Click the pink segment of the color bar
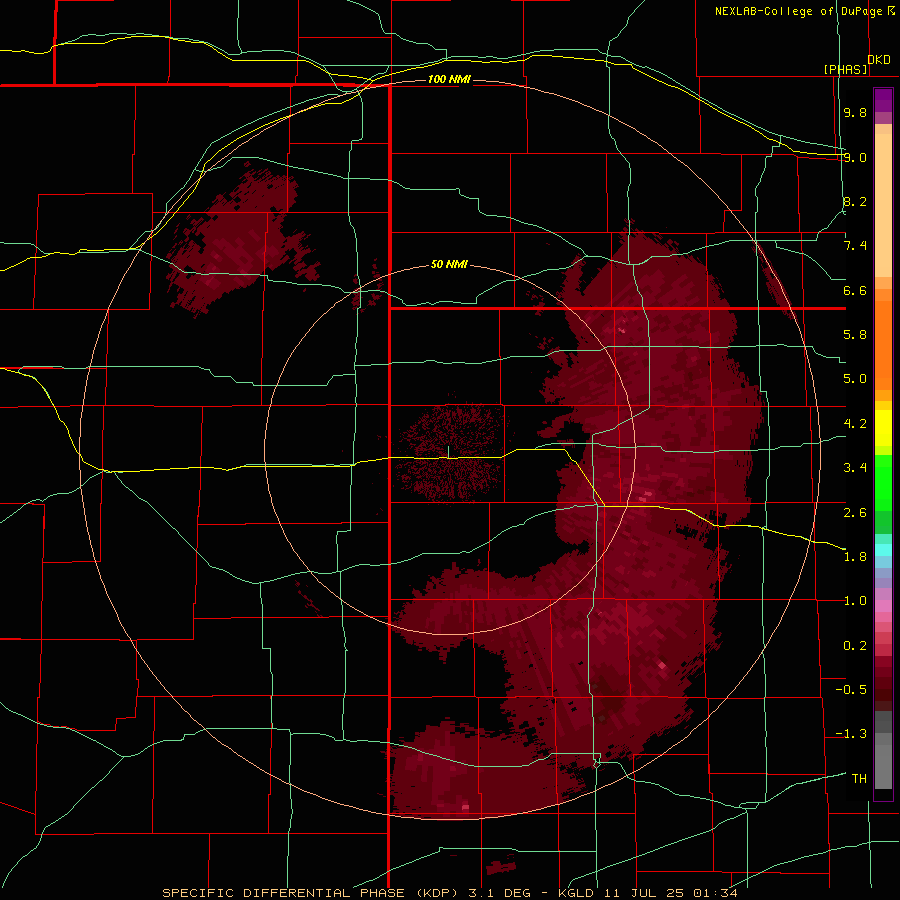The image size is (900, 900). click(883, 606)
